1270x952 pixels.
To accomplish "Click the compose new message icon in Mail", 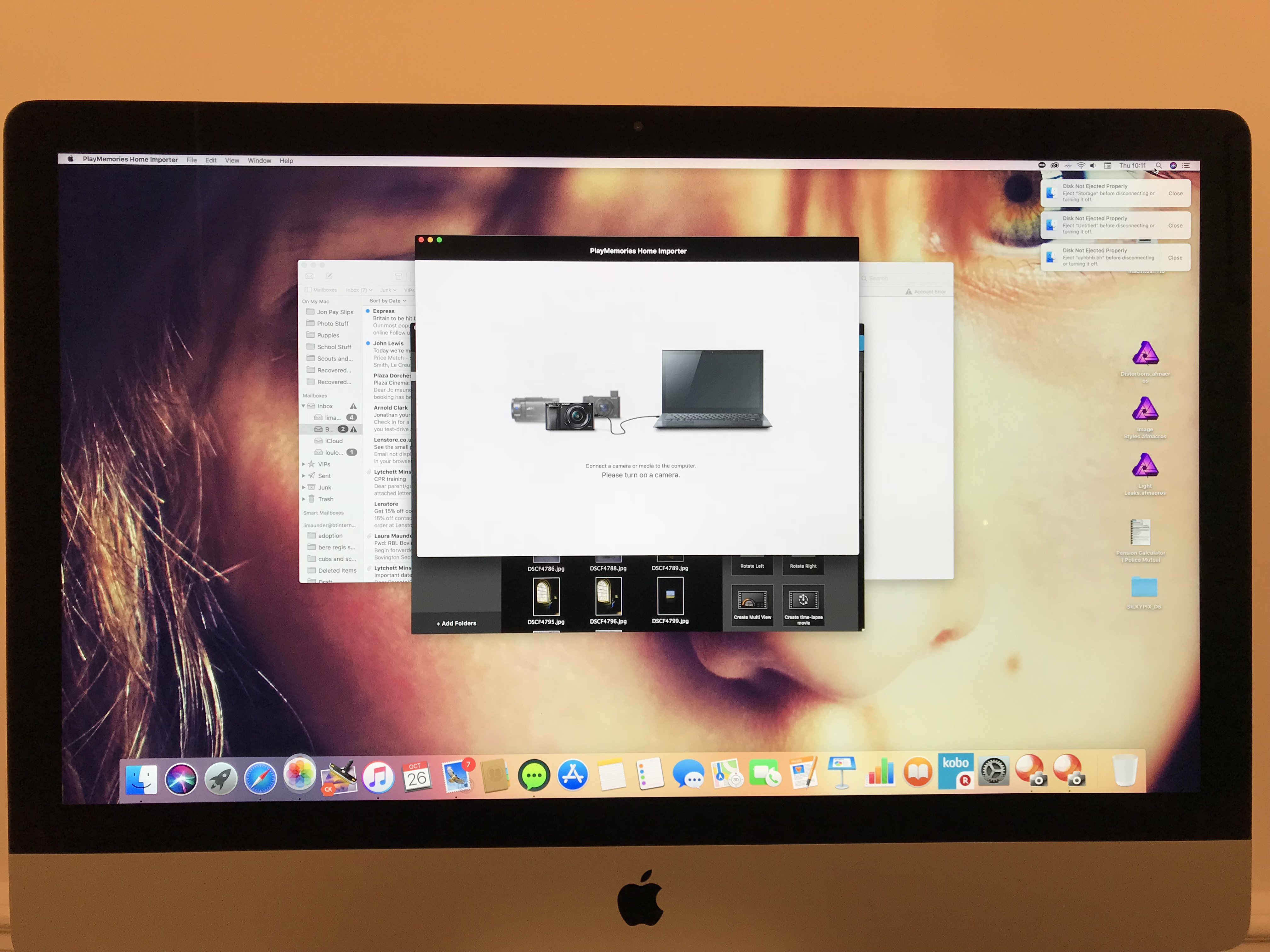I will 329,277.
